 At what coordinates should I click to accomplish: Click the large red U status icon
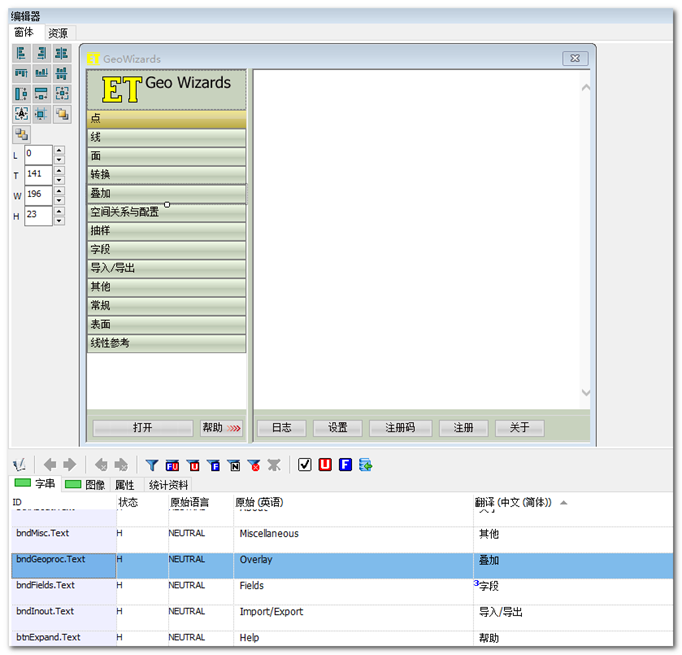click(325, 465)
